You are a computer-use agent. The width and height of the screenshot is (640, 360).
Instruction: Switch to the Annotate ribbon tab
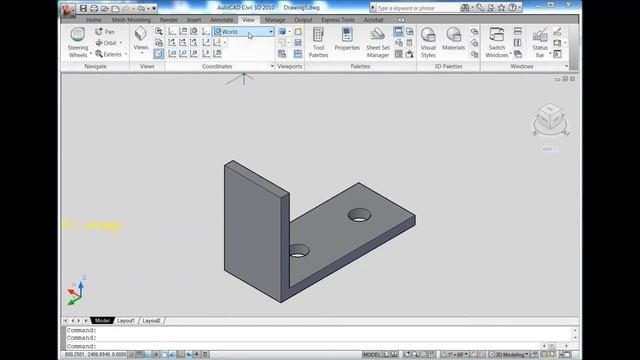tap(221, 20)
